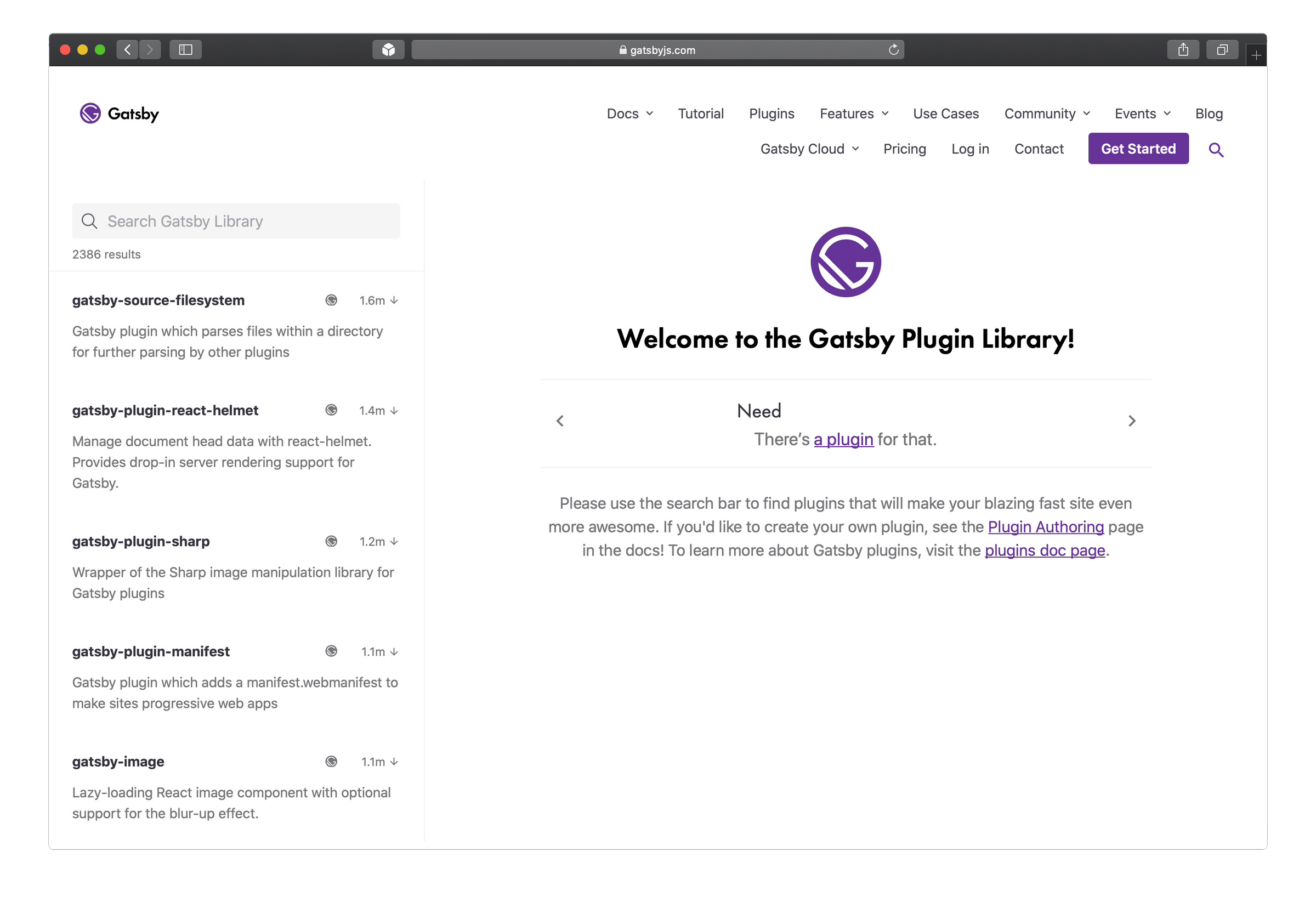The height and width of the screenshot is (914, 1316).
Task: Click the Log in link
Action: [x=969, y=149]
